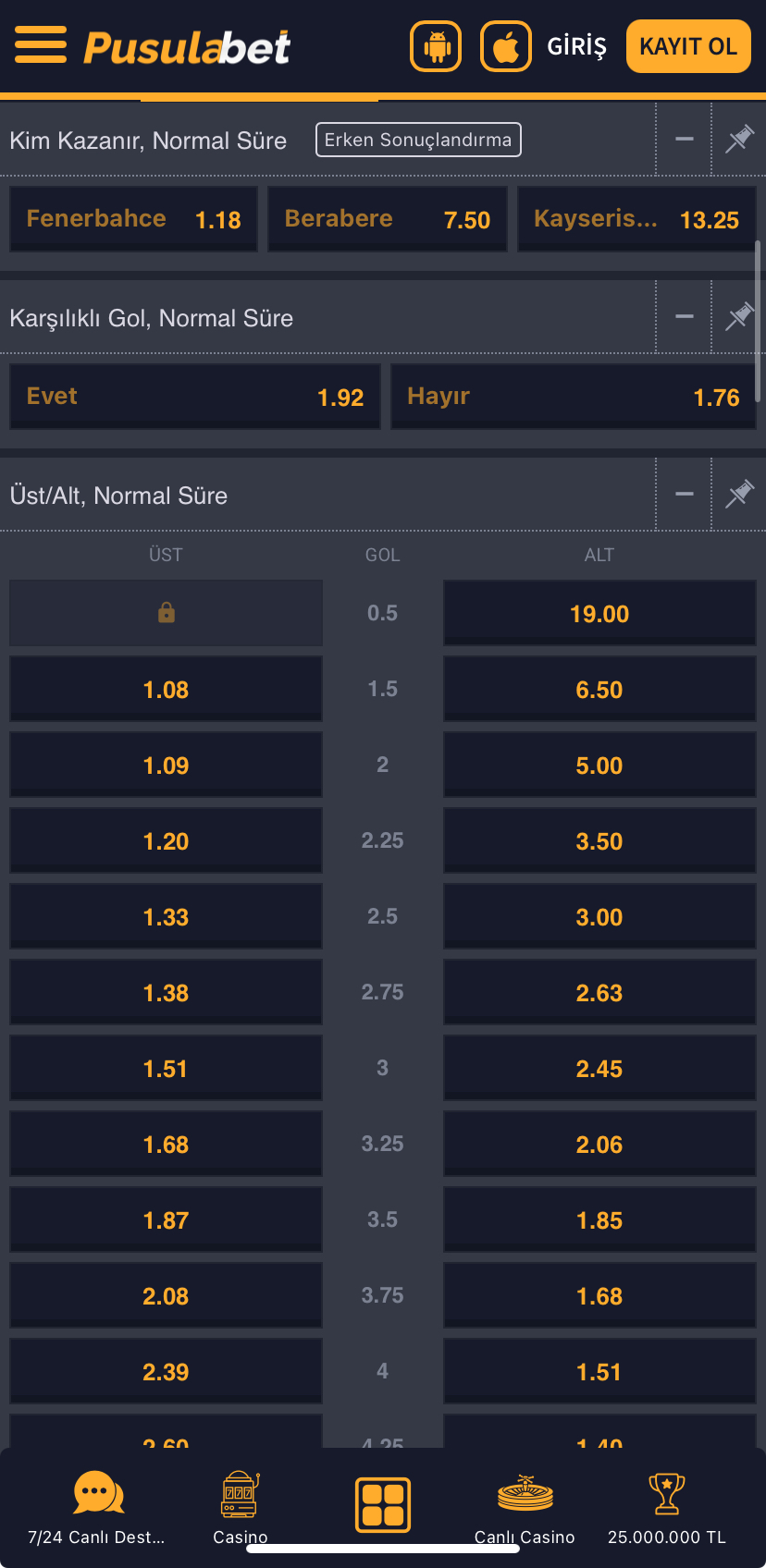Viewport: 766px width, 1568px height.
Task: Tap the Android app download icon
Action: pos(436,46)
